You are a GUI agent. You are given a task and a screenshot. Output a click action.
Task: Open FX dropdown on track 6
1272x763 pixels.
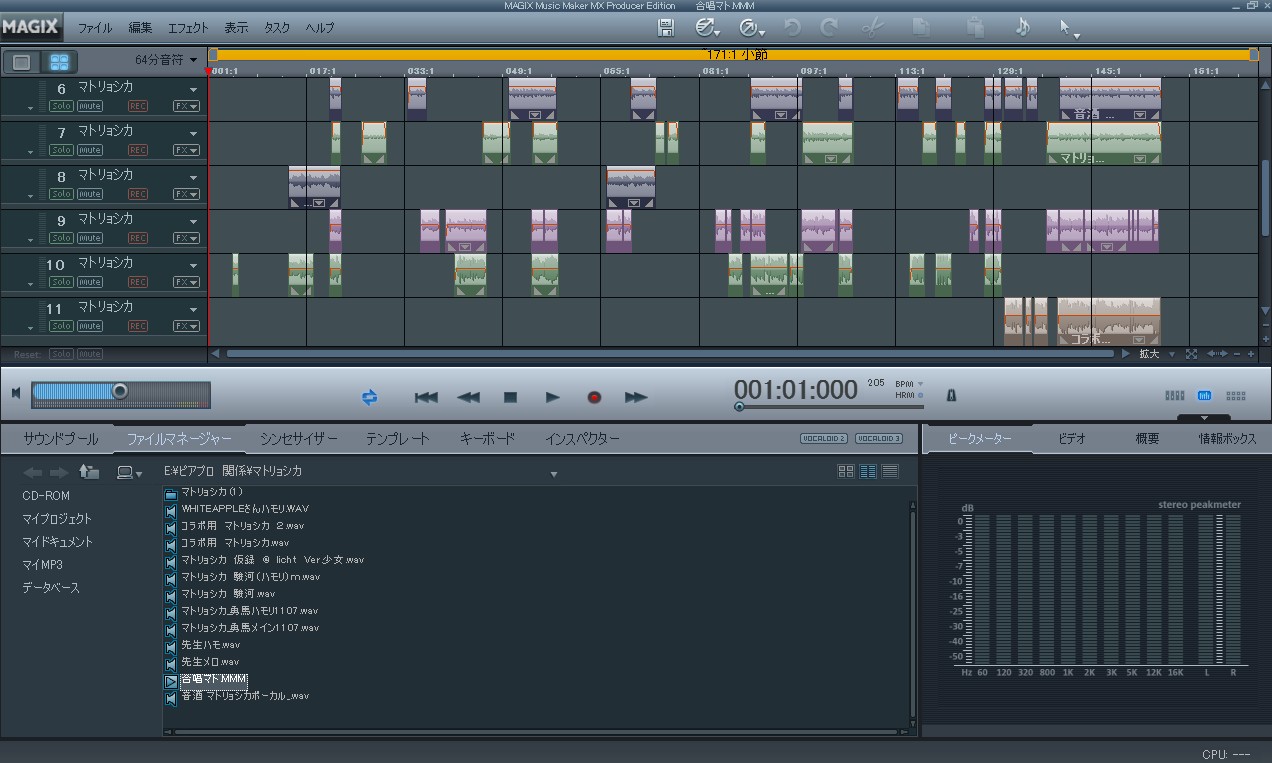pyautogui.click(x=186, y=106)
